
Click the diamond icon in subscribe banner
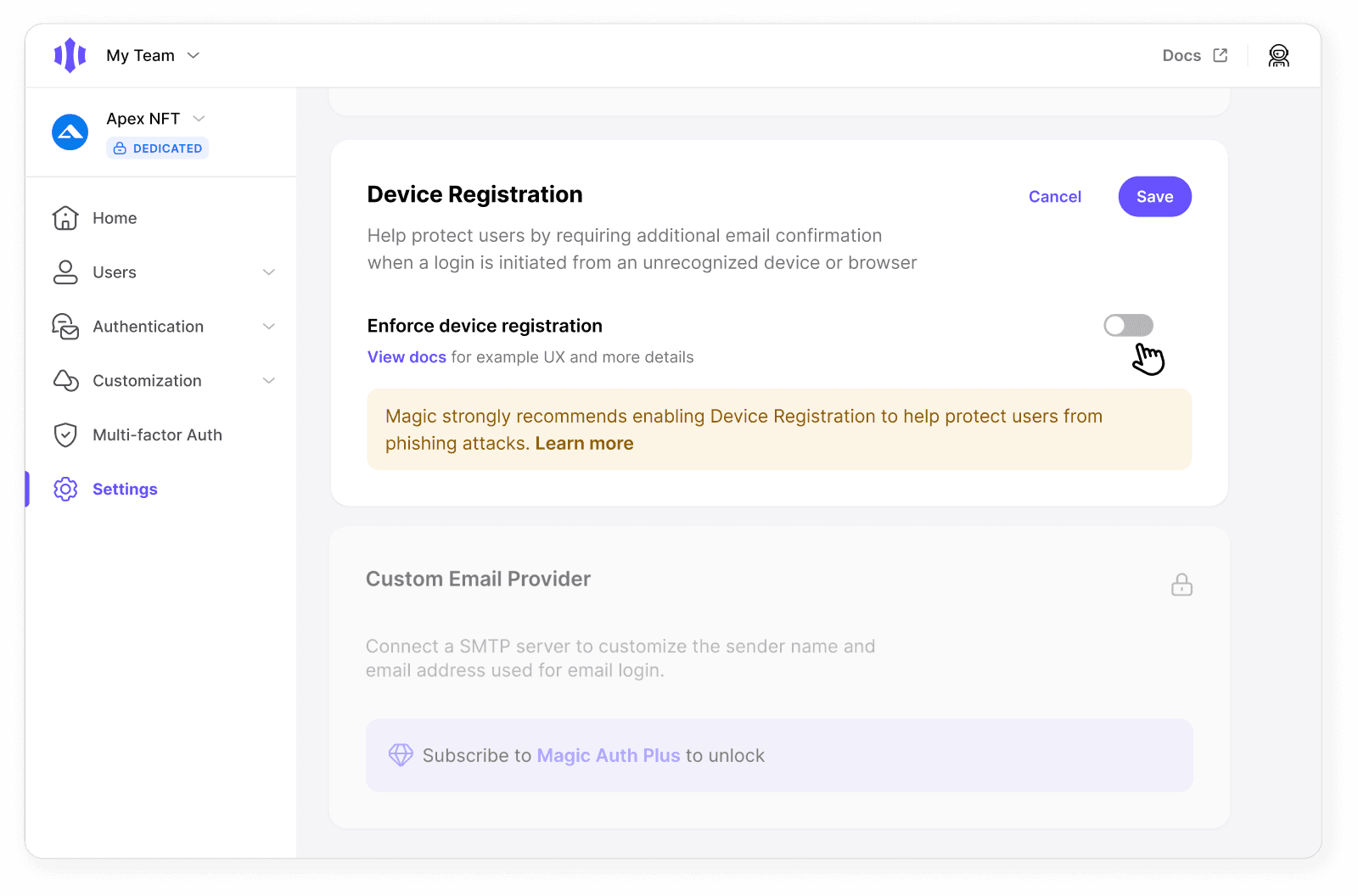pos(401,755)
